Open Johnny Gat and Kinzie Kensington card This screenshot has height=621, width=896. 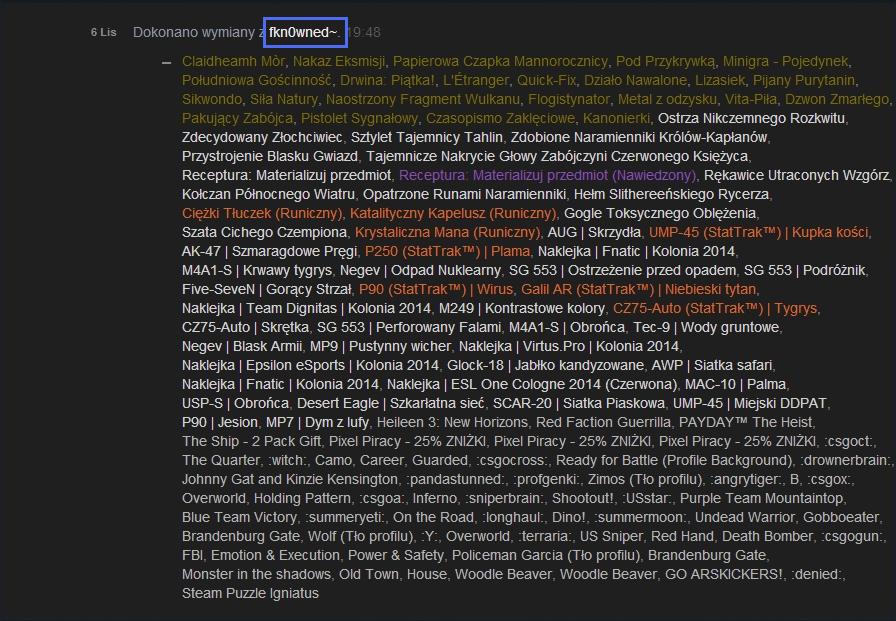click(290, 478)
